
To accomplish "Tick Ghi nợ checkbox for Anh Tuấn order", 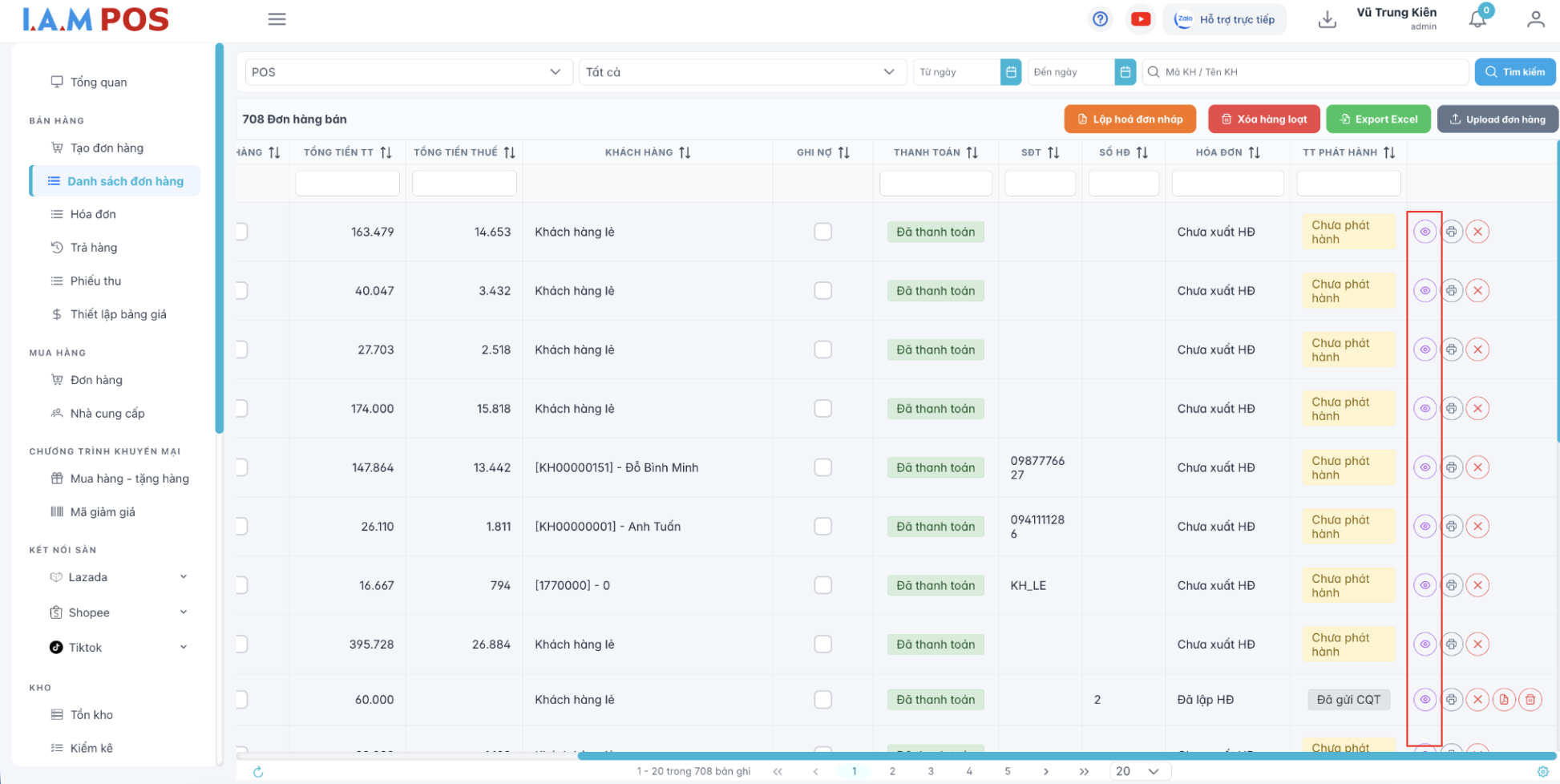I will [x=822, y=527].
